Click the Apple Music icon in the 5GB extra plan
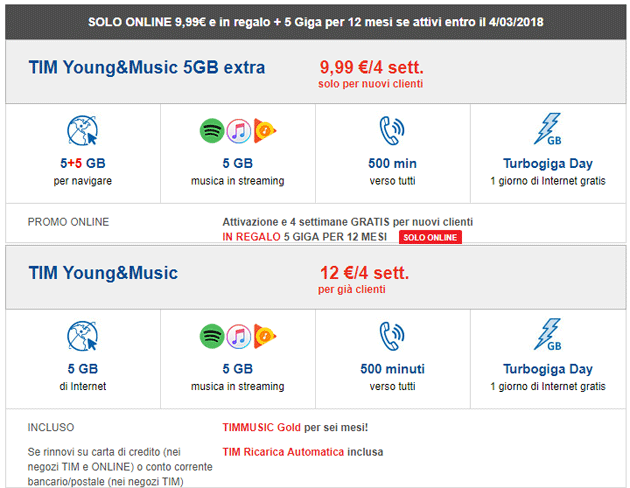 click(x=237, y=131)
